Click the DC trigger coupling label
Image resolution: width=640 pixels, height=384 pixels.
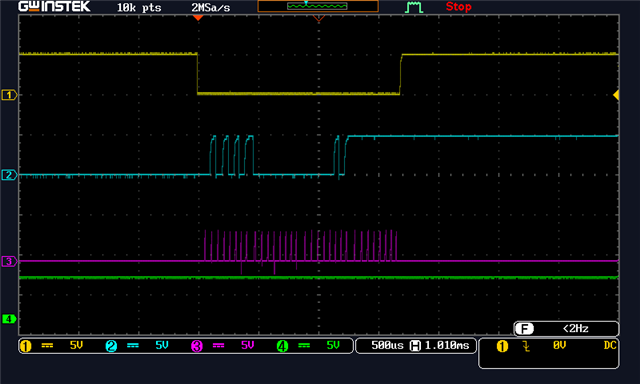click(x=610, y=346)
